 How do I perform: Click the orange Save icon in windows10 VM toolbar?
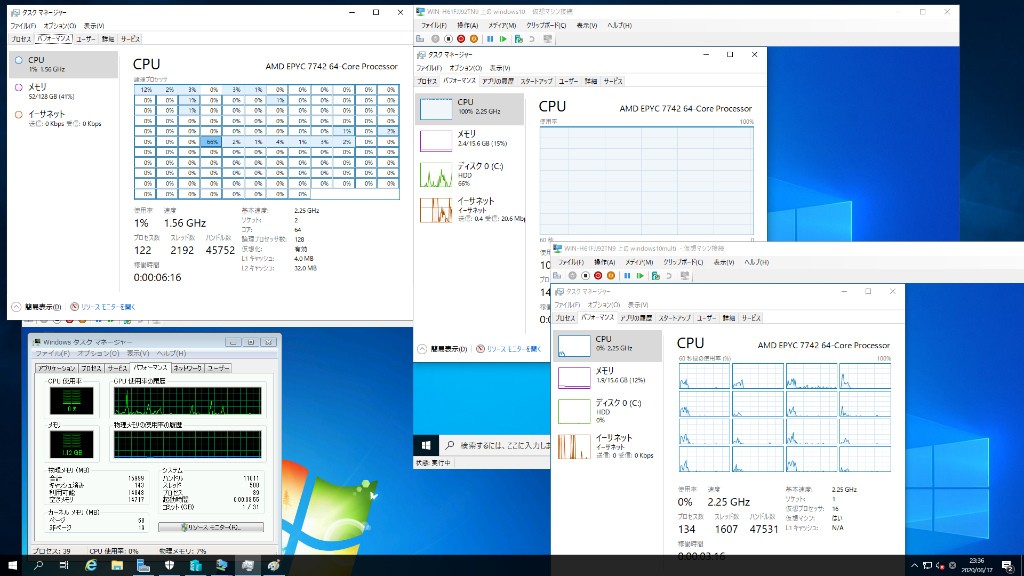pos(474,39)
